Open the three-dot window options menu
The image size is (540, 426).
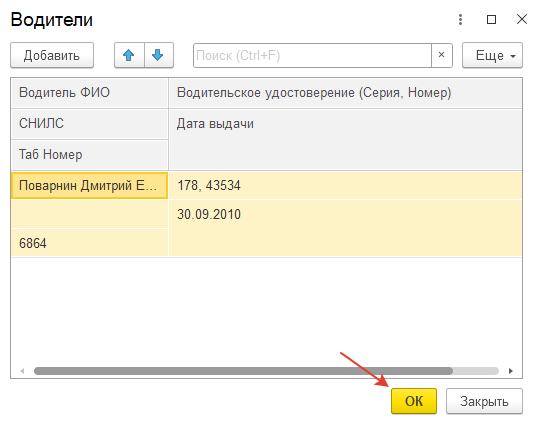click(460, 19)
